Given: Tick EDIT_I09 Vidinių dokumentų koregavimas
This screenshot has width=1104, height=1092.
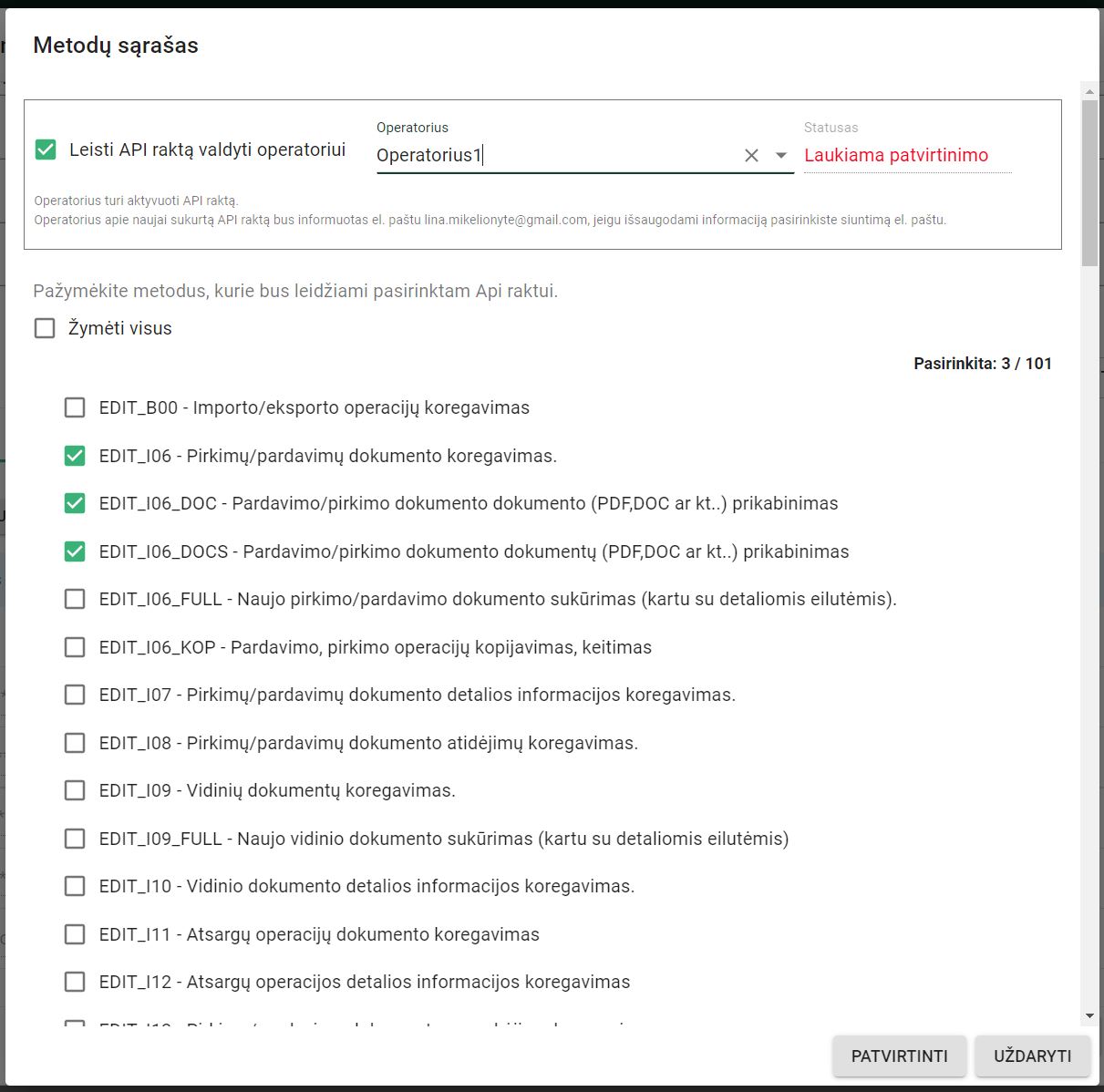Looking at the screenshot, I should pos(75,790).
